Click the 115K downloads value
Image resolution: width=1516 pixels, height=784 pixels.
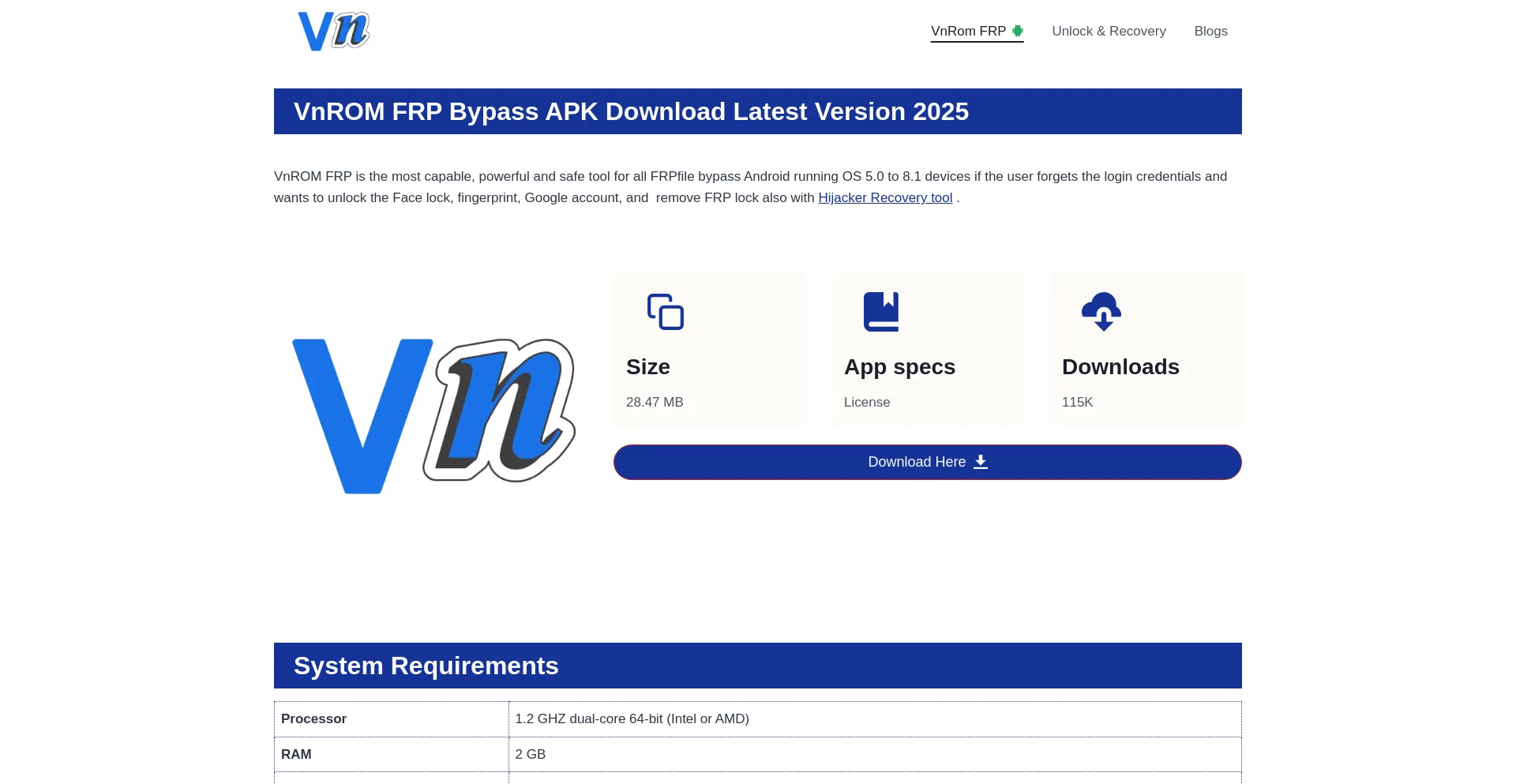pos(1077,402)
